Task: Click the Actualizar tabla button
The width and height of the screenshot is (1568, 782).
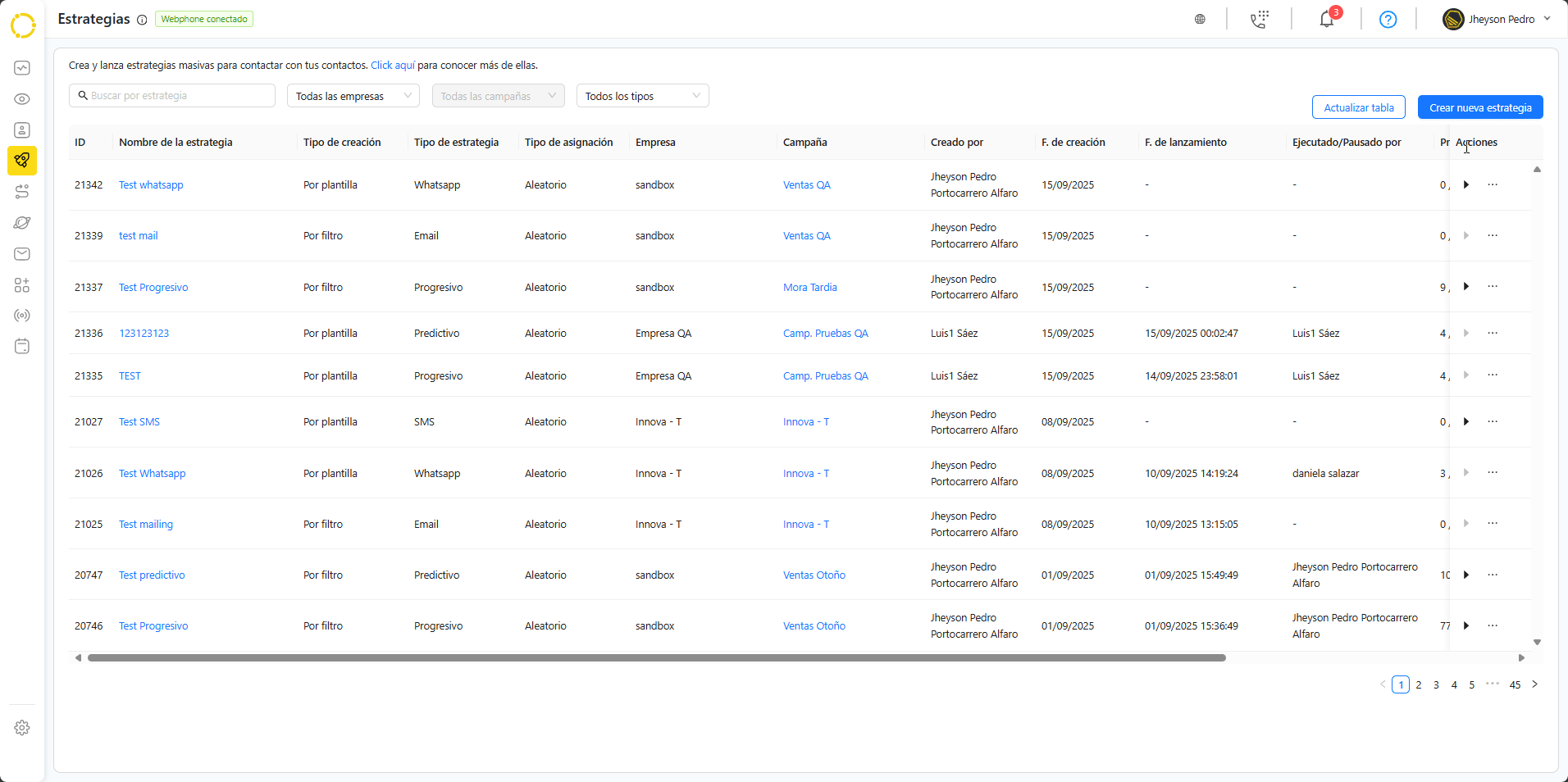Action: pyautogui.click(x=1358, y=107)
